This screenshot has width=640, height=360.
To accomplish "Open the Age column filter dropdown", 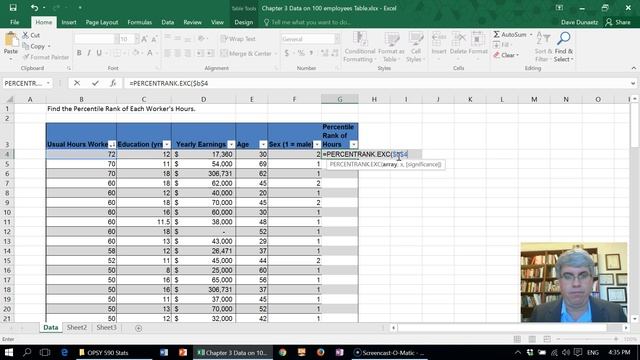I will [263, 144].
